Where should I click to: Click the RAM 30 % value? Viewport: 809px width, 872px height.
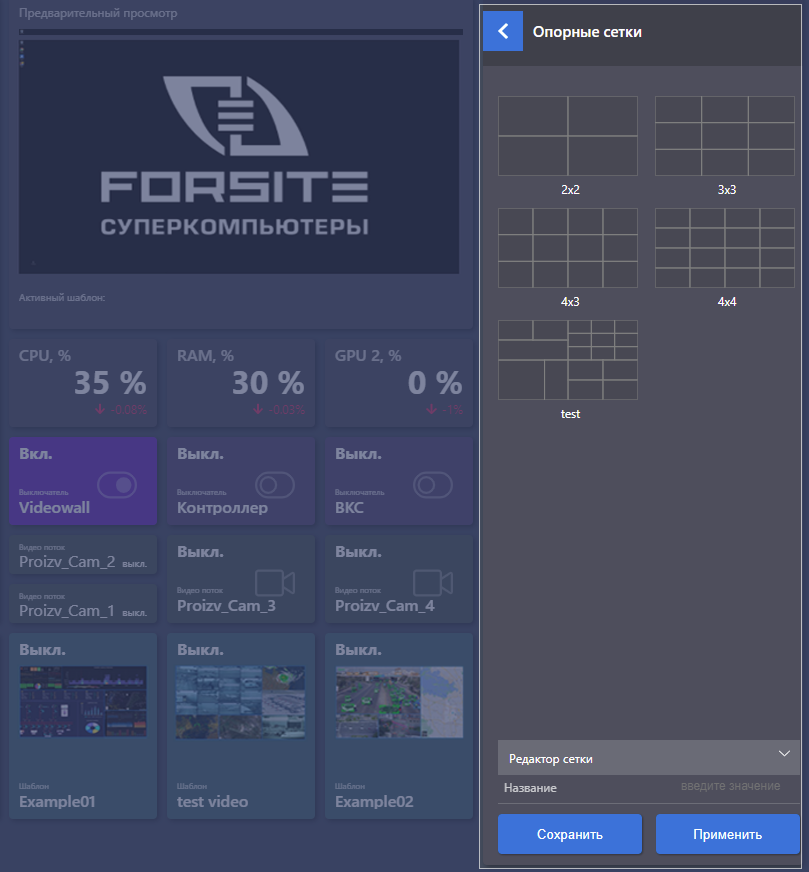pyautogui.click(x=268, y=383)
